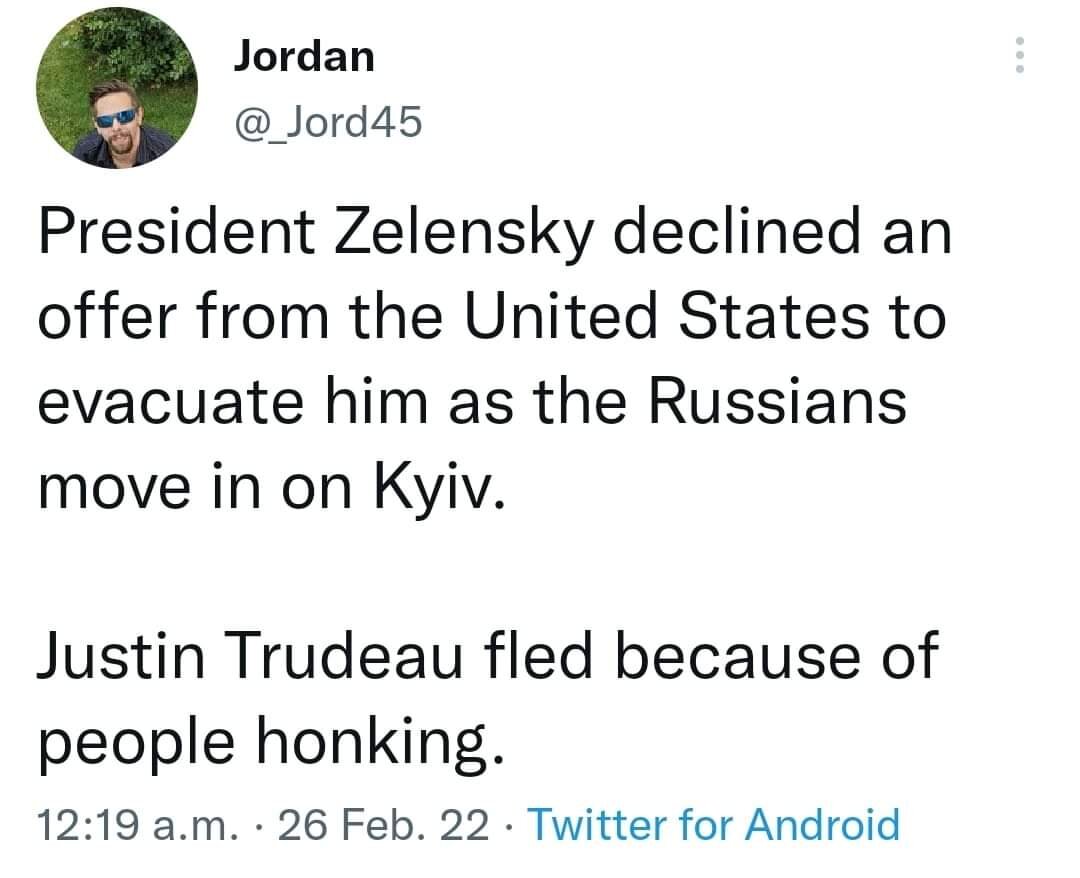
Task: Click the 26 Feb. 22 date
Action: point(386,826)
